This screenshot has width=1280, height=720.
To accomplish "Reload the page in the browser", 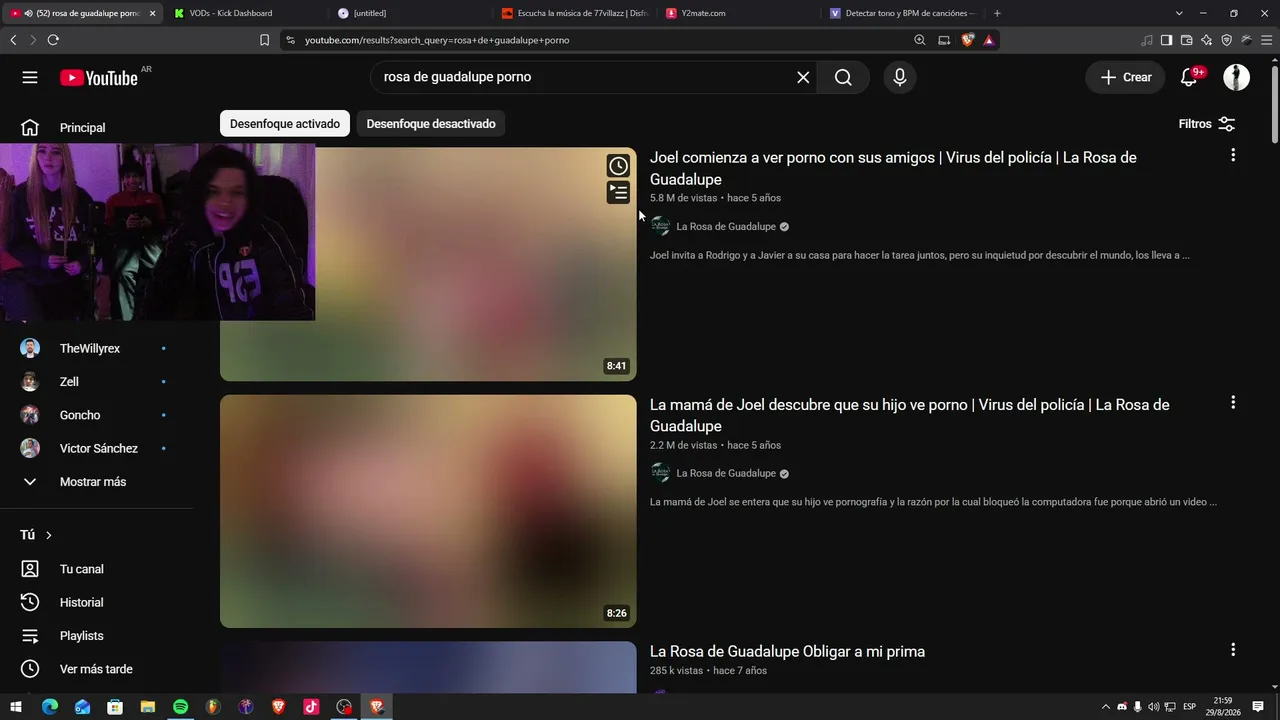I will tap(53, 40).
